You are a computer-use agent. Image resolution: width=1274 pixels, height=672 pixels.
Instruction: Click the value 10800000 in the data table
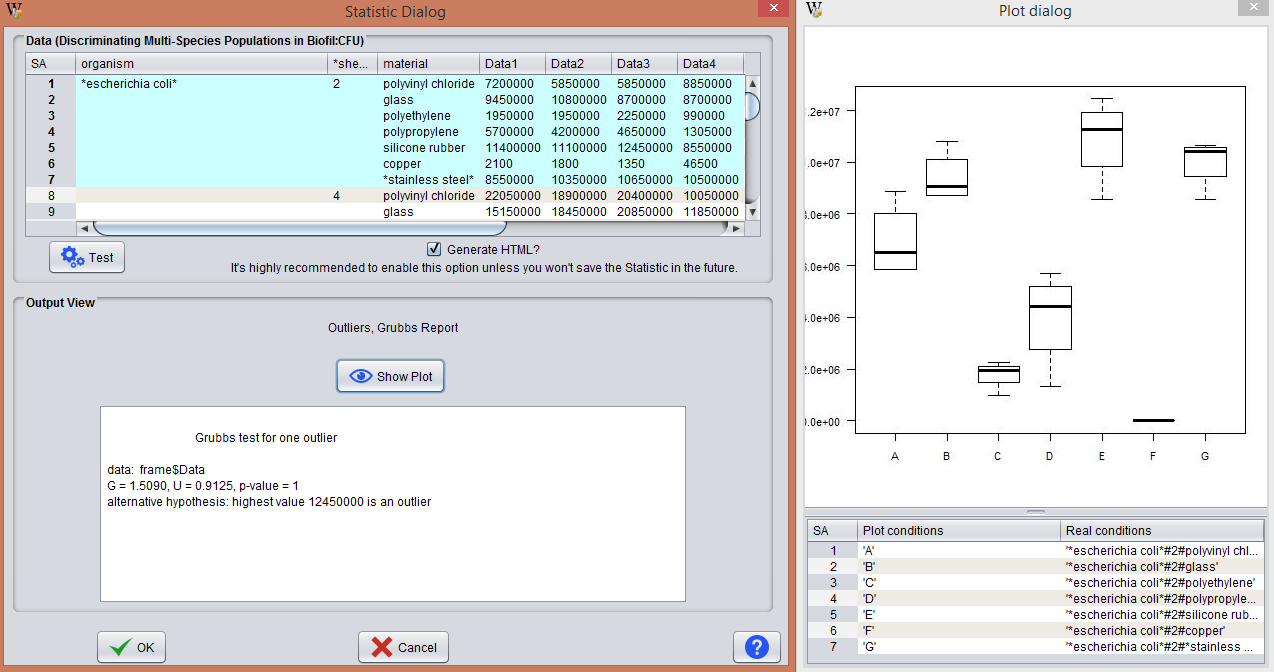(x=578, y=100)
